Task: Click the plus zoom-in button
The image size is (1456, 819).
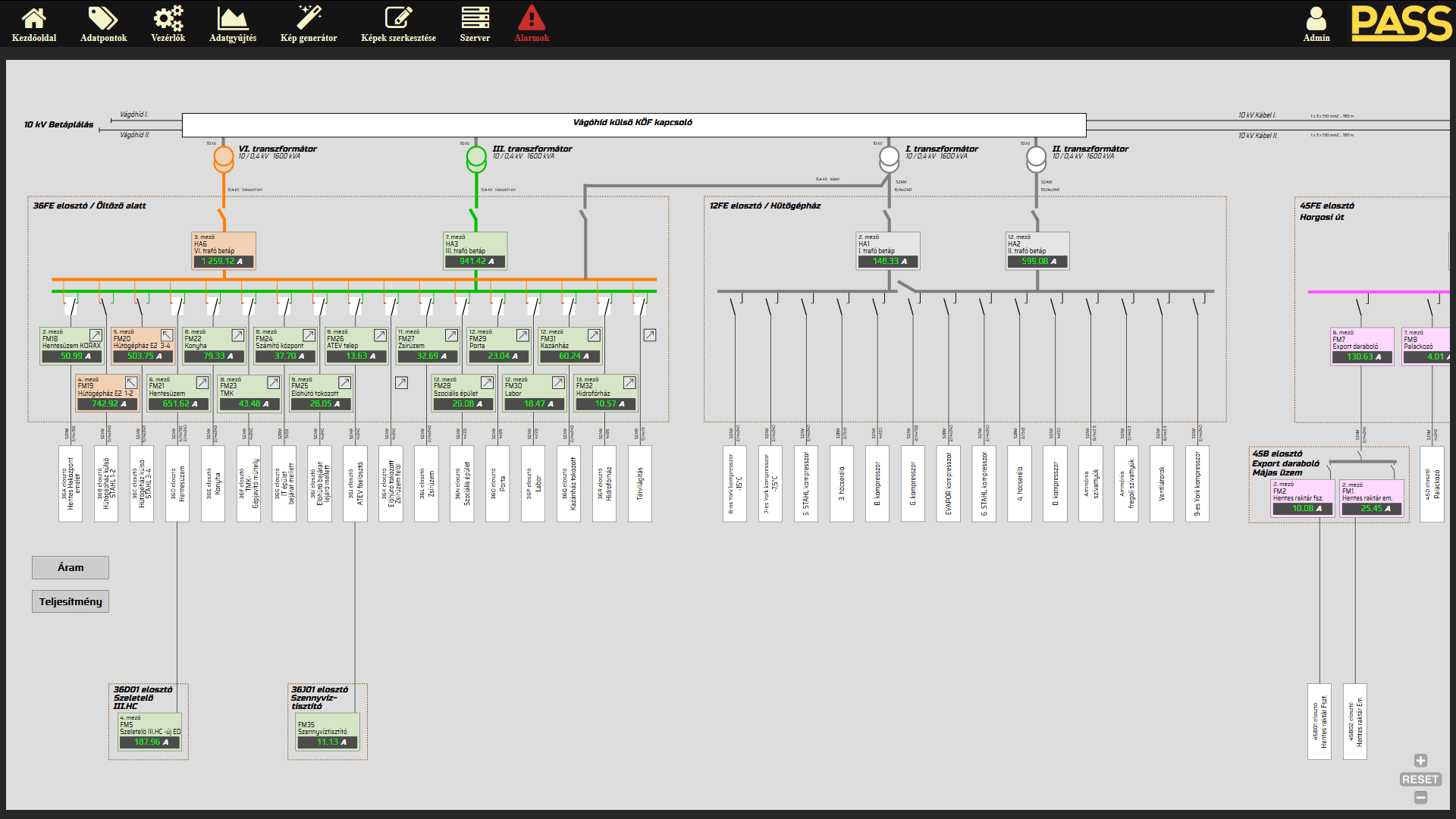Action: [1420, 761]
